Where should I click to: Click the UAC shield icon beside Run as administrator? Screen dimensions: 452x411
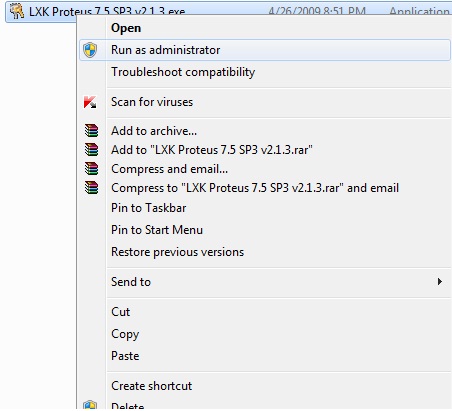click(90, 50)
